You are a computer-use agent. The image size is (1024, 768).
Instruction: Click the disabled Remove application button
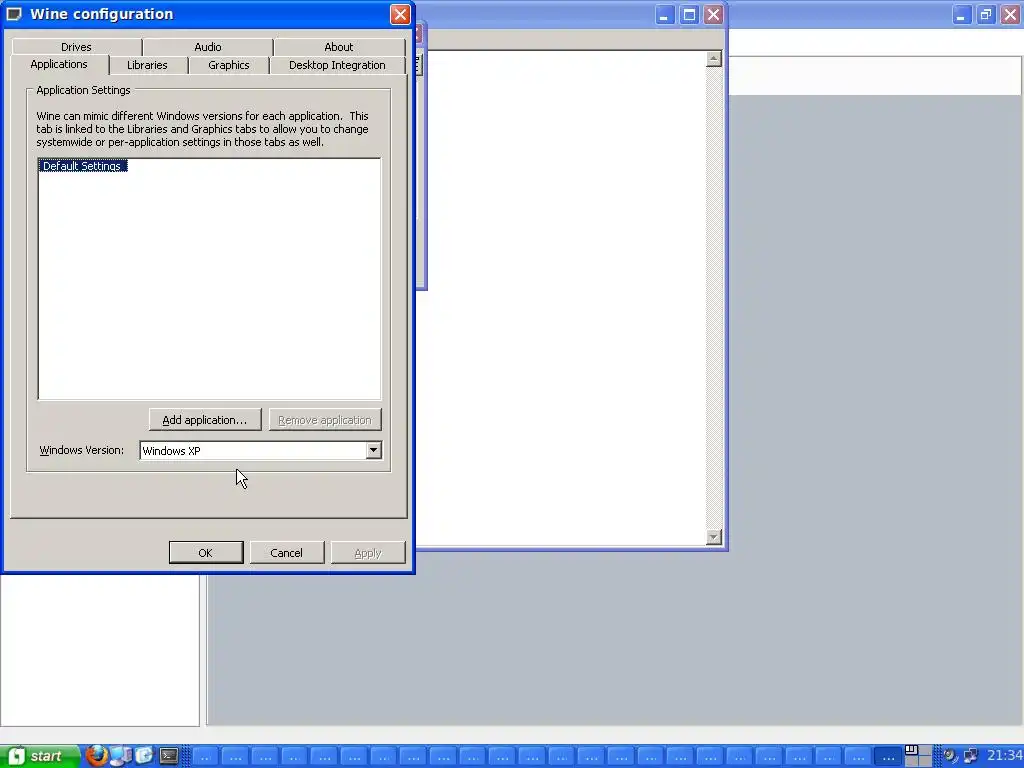pyautogui.click(x=325, y=420)
